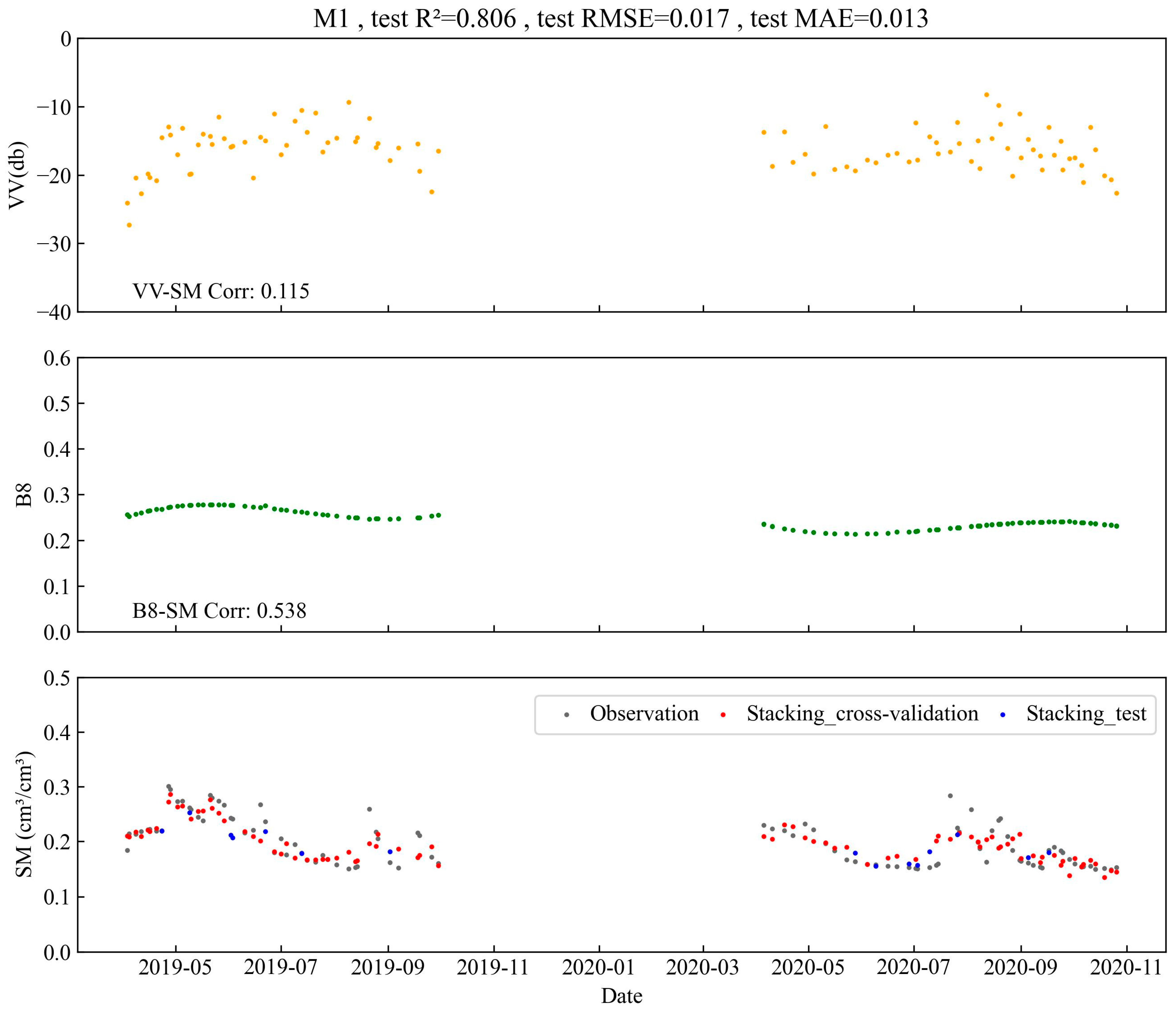Click the 2019-05 date tick label

pyautogui.click(x=175, y=967)
